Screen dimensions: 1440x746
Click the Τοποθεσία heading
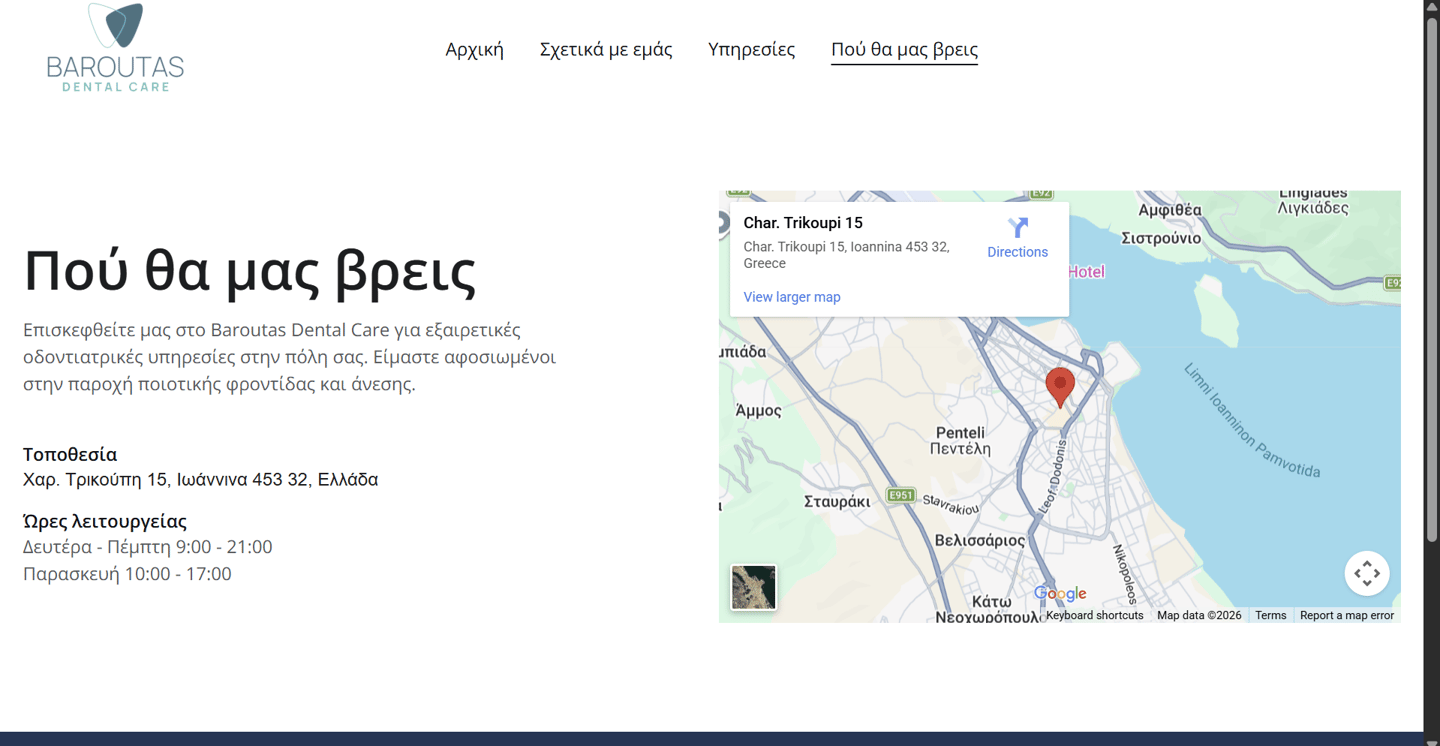point(70,455)
